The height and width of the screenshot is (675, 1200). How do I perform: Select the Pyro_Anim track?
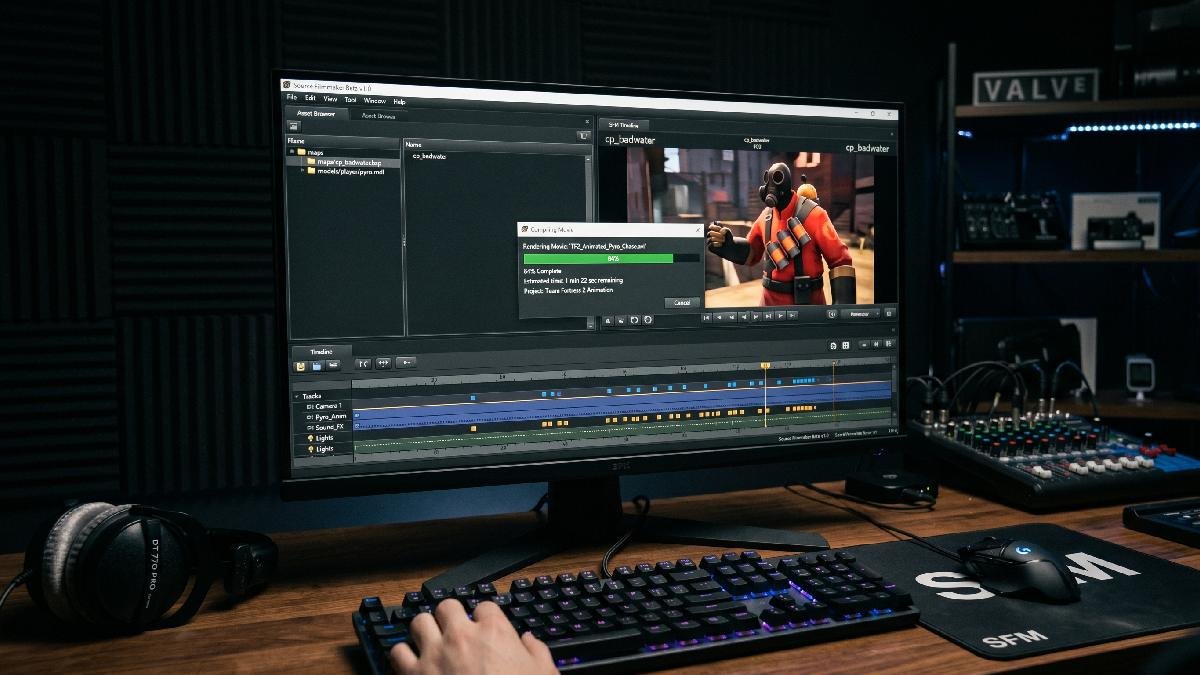pyautogui.click(x=326, y=417)
